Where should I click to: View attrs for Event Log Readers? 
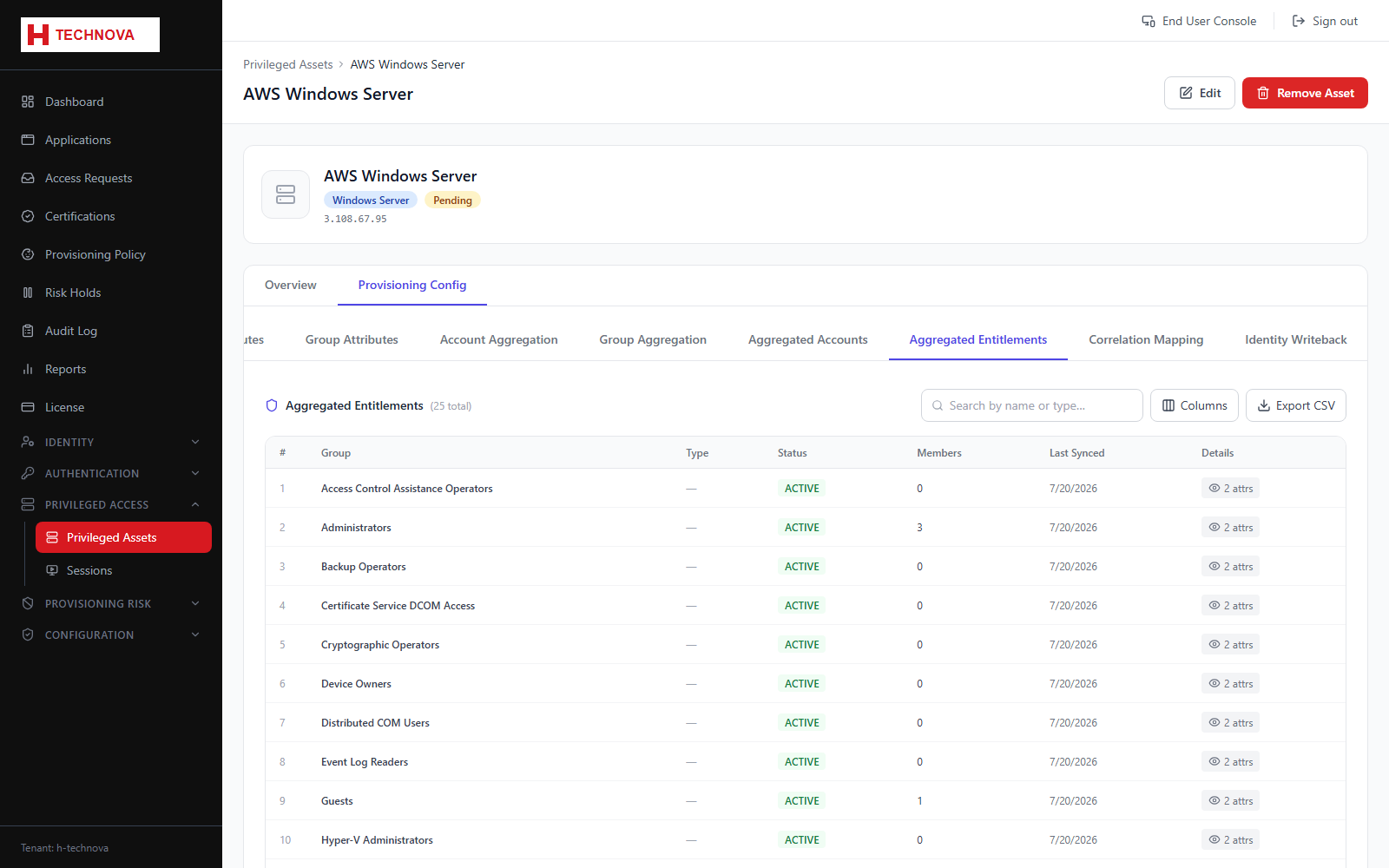point(1230,761)
